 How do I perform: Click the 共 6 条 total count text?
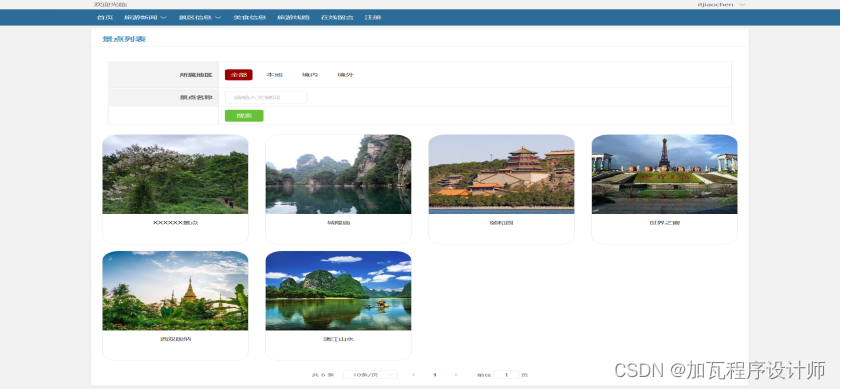coord(323,375)
